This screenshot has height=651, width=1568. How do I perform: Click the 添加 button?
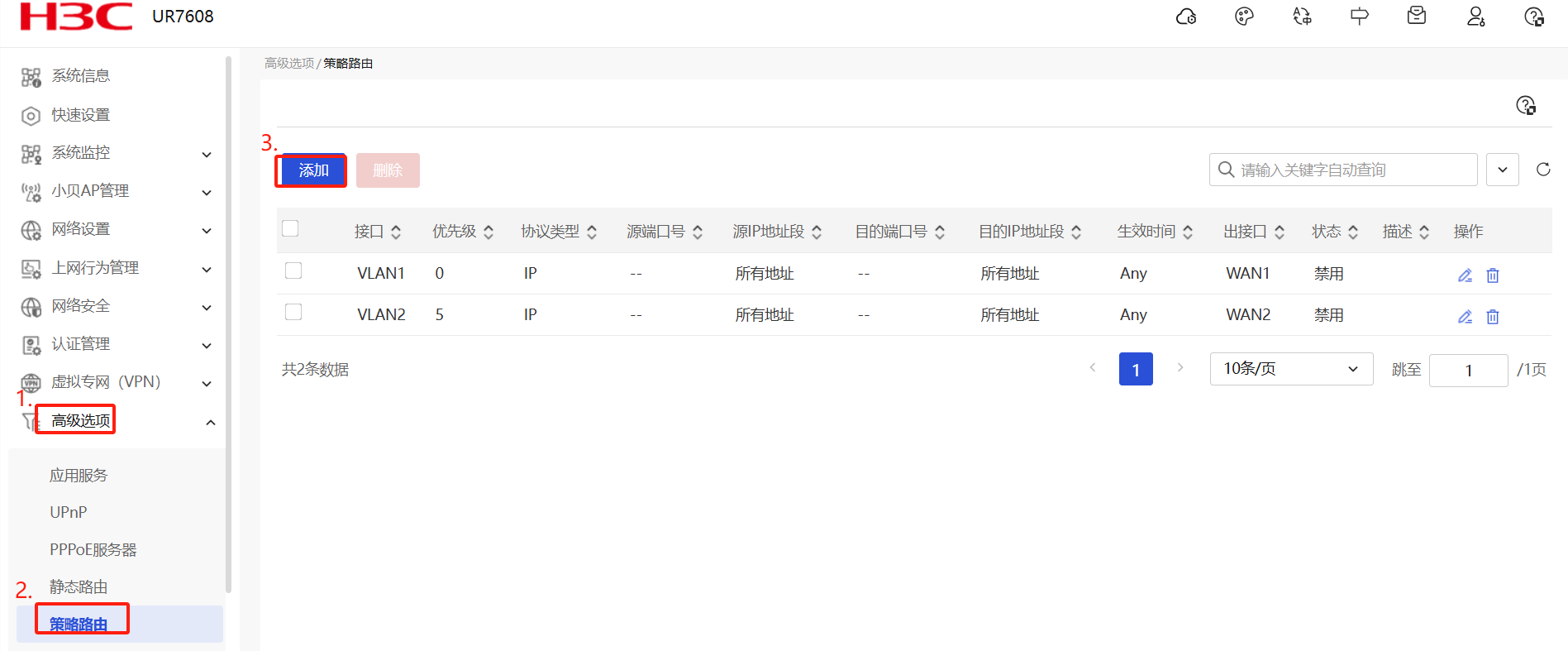click(x=313, y=170)
